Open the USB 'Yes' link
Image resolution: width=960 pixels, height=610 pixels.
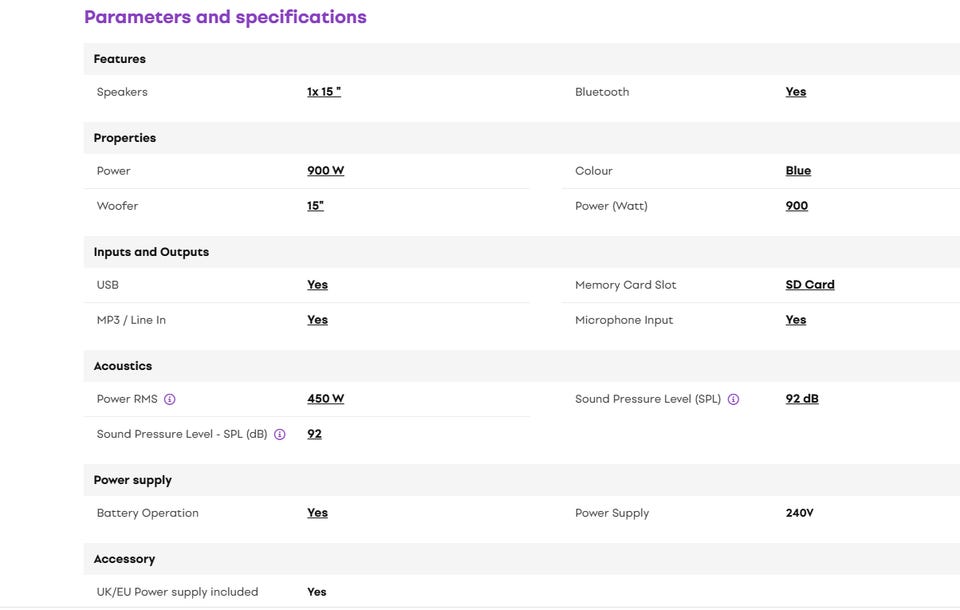[317, 285]
